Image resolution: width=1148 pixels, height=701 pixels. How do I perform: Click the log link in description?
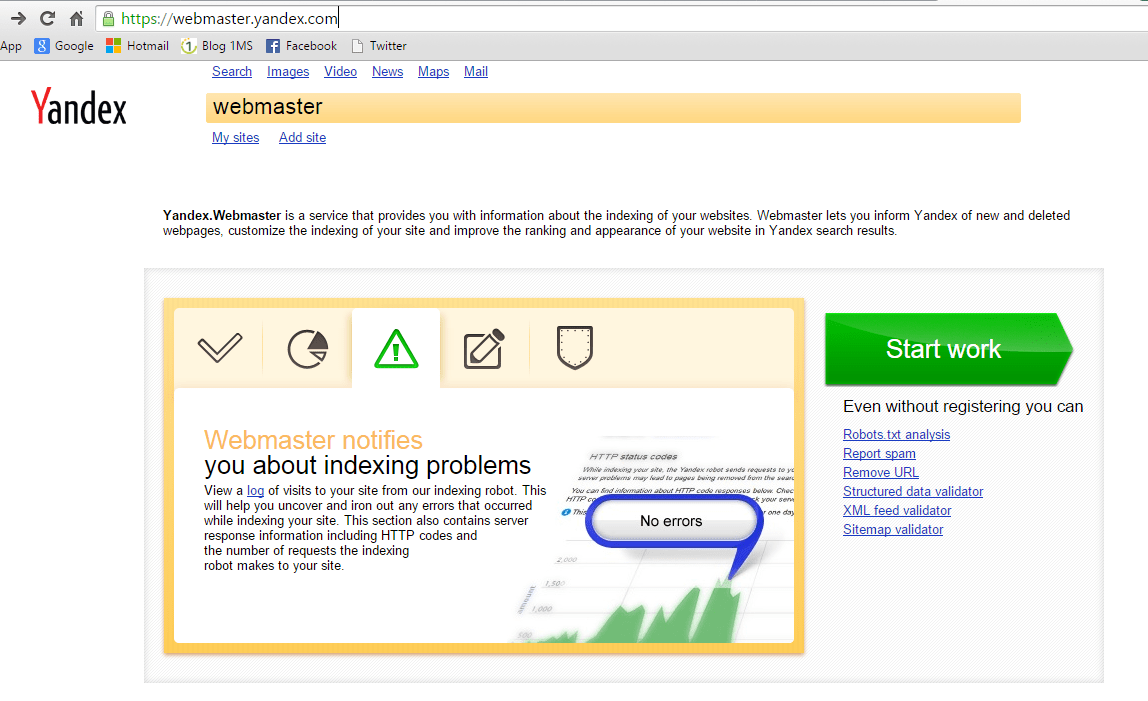click(x=256, y=491)
